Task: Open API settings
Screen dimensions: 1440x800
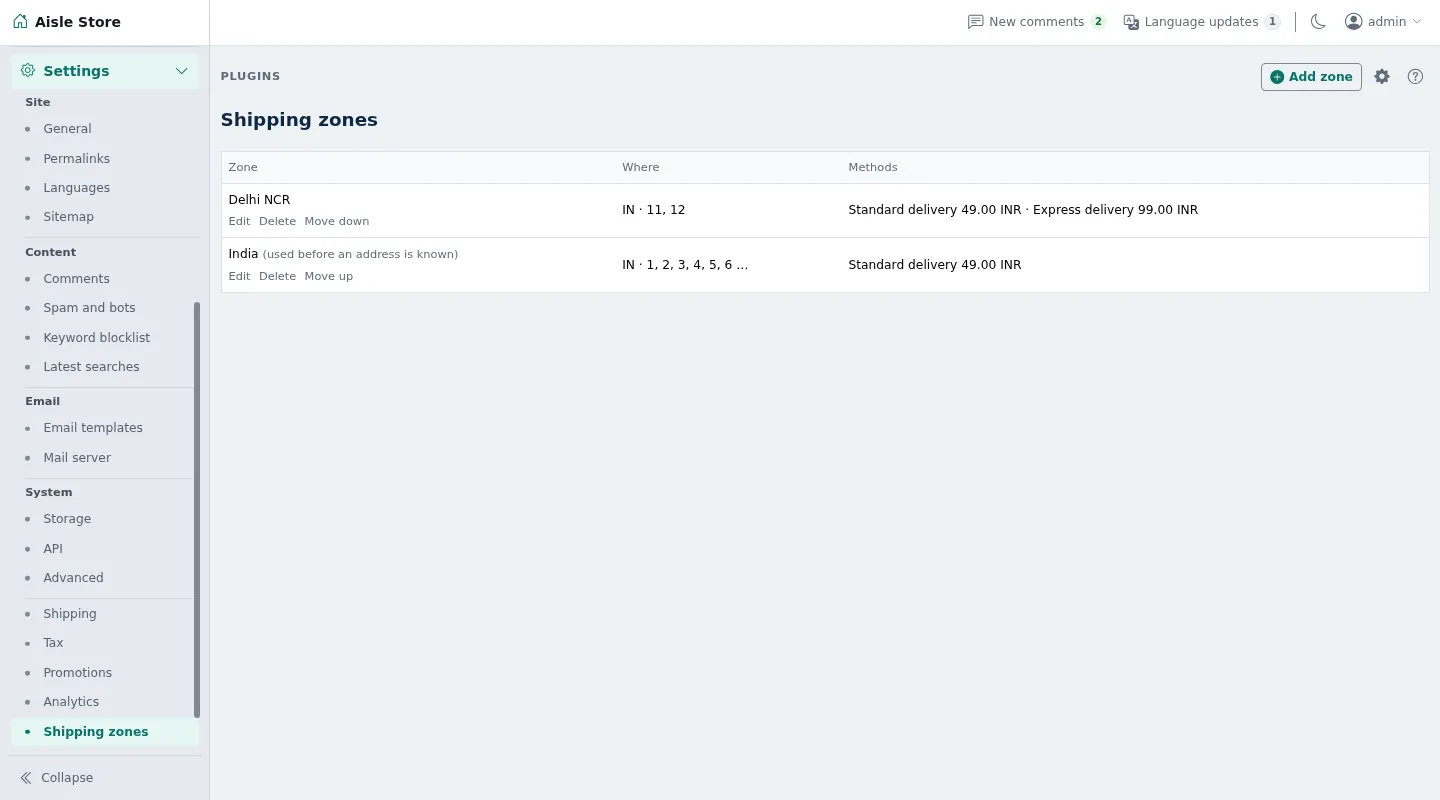Action: (53, 549)
